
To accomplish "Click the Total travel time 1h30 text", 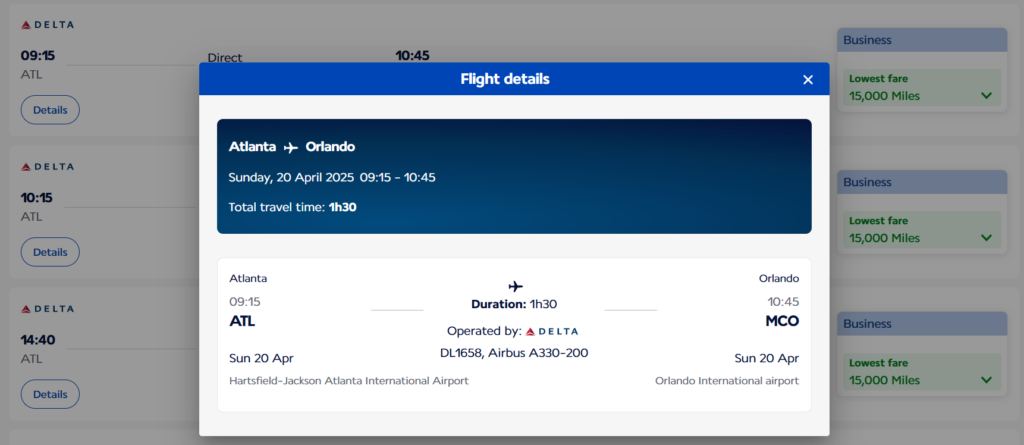I will coord(293,207).
